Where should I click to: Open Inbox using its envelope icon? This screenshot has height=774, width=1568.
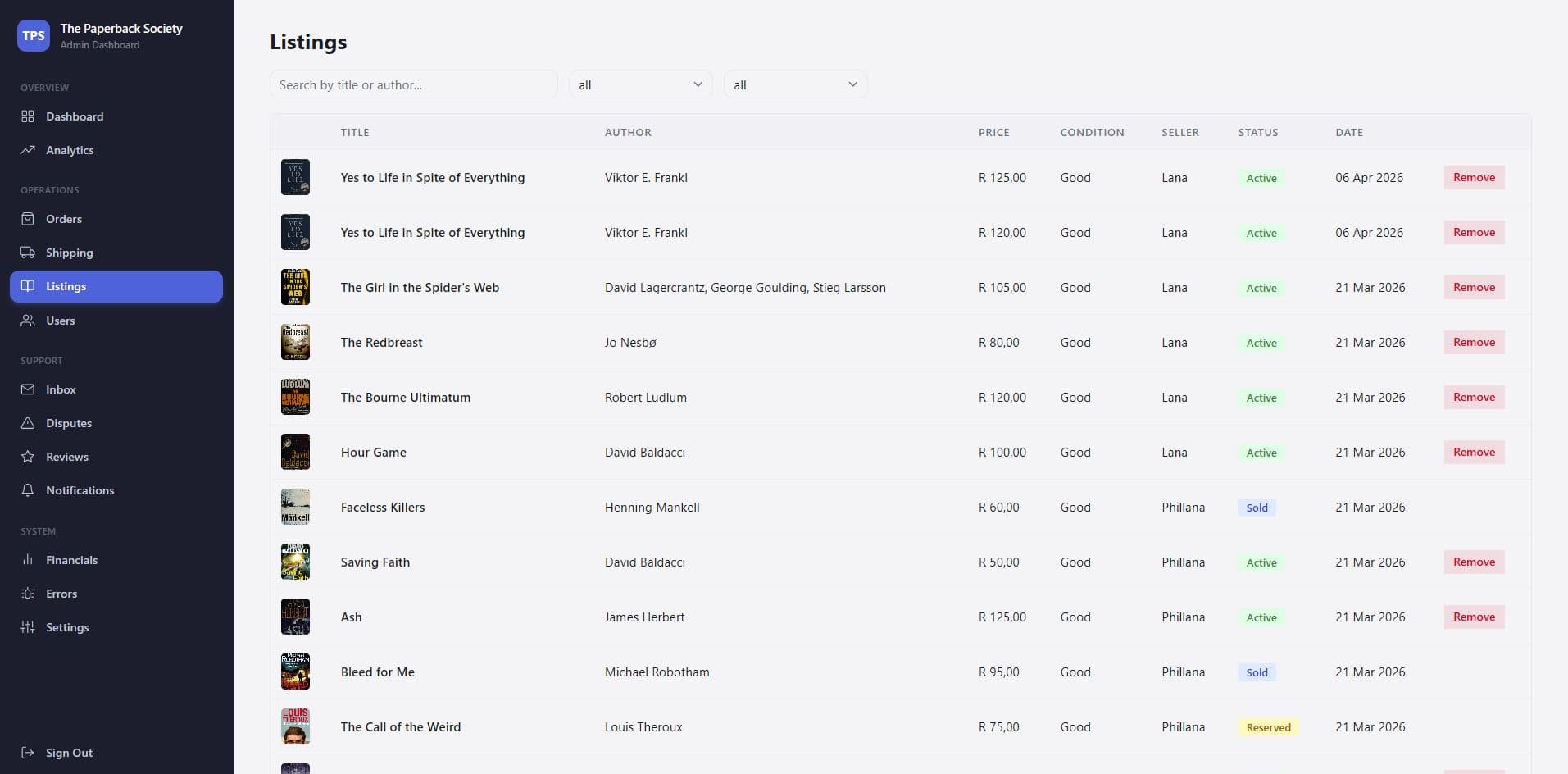27,389
